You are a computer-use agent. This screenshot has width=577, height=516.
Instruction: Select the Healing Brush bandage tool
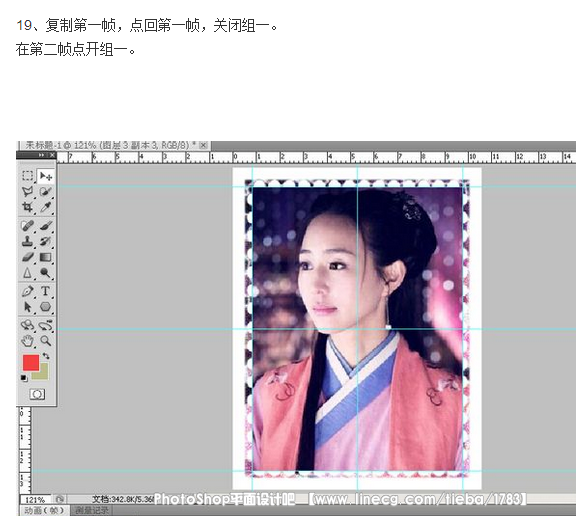click(28, 225)
